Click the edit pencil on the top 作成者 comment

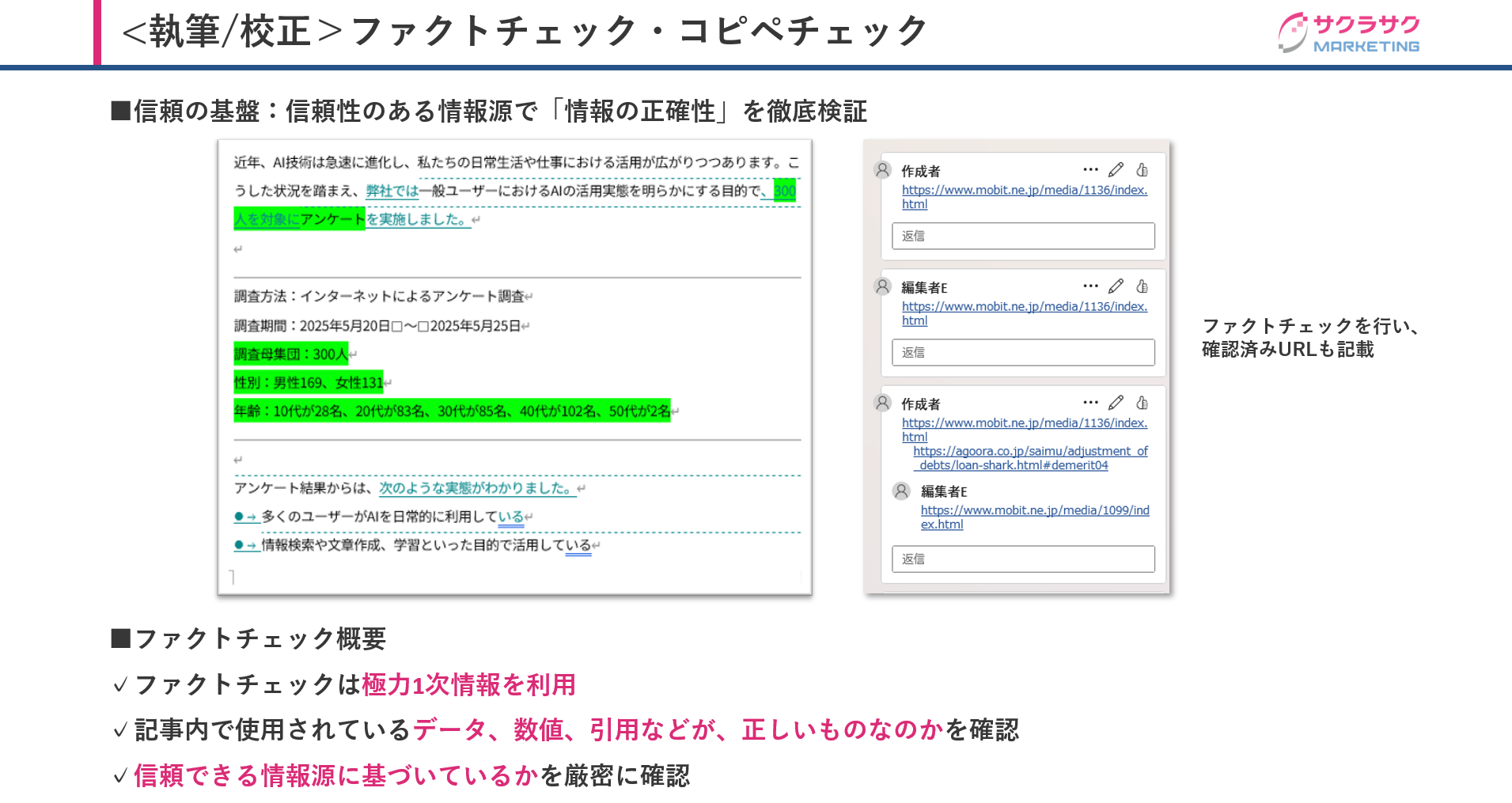coord(1116,170)
